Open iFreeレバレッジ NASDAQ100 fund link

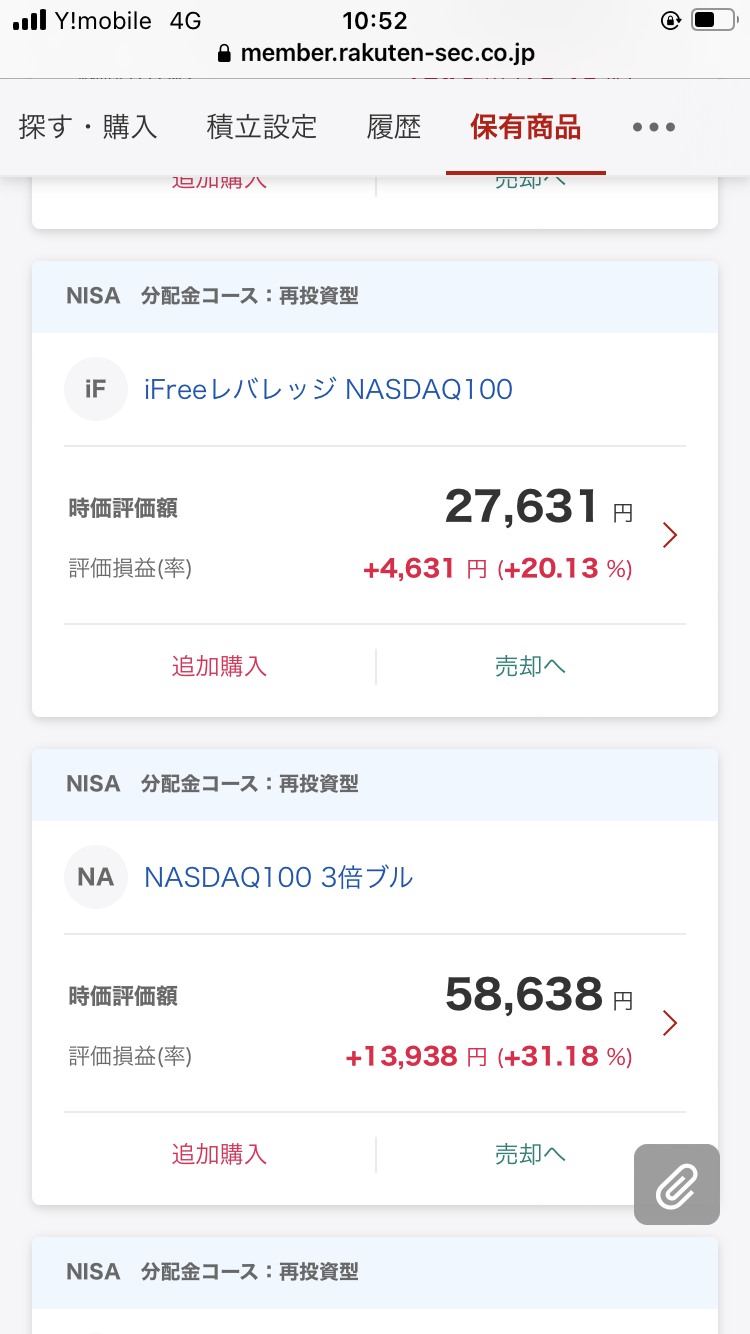point(328,389)
